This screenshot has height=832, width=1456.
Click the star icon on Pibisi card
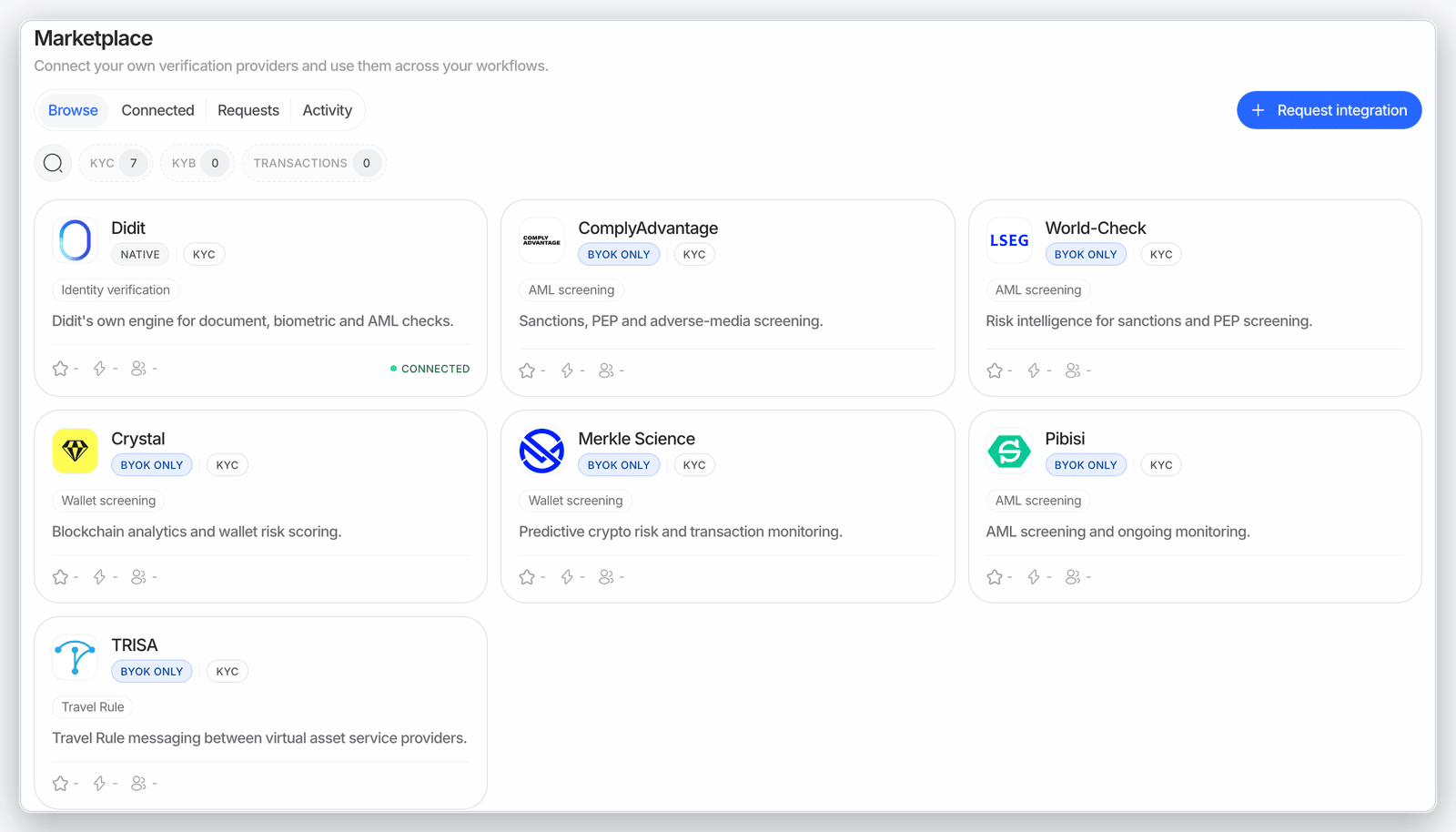[995, 577]
